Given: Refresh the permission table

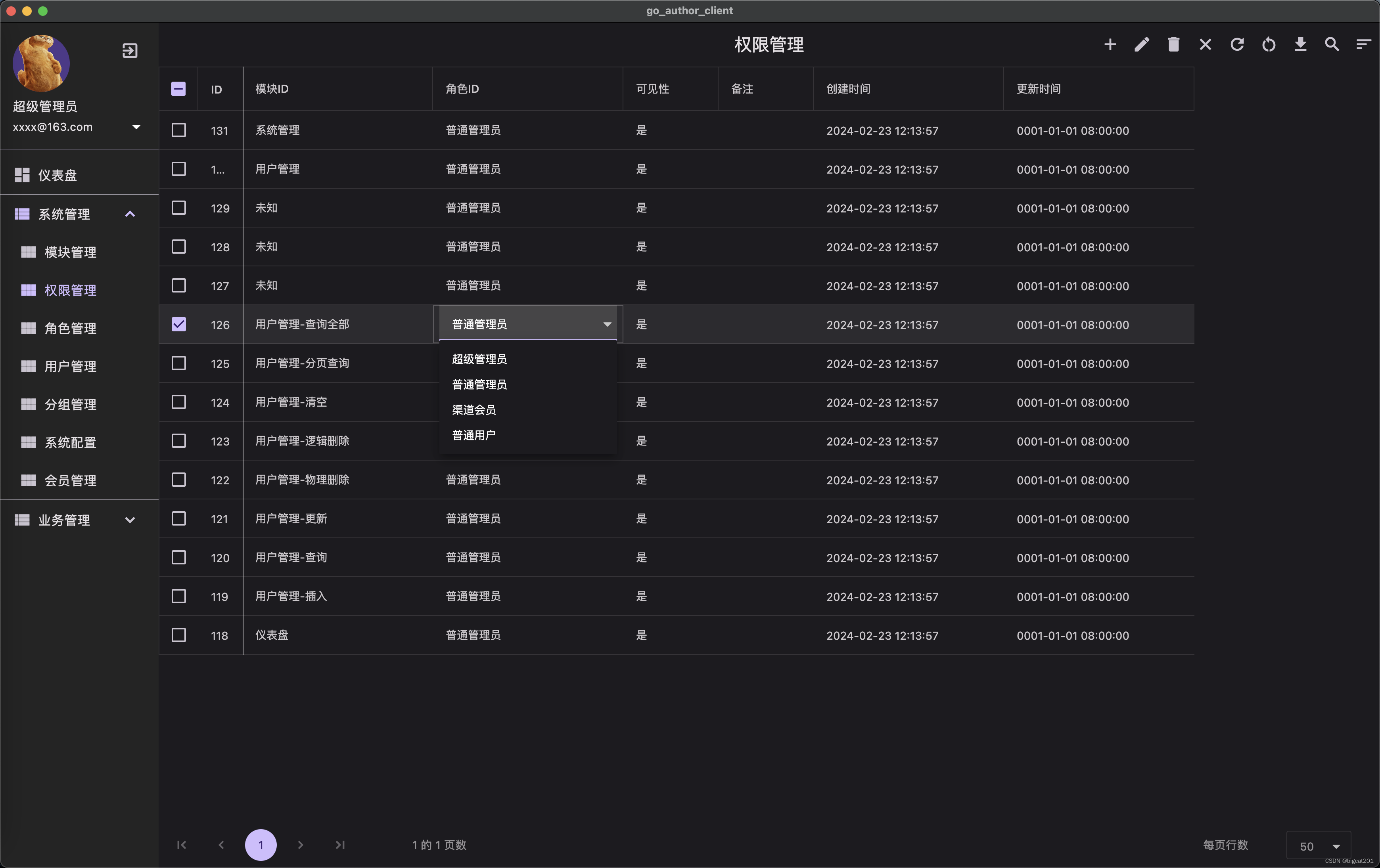Looking at the screenshot, I should pos(1237,44).
